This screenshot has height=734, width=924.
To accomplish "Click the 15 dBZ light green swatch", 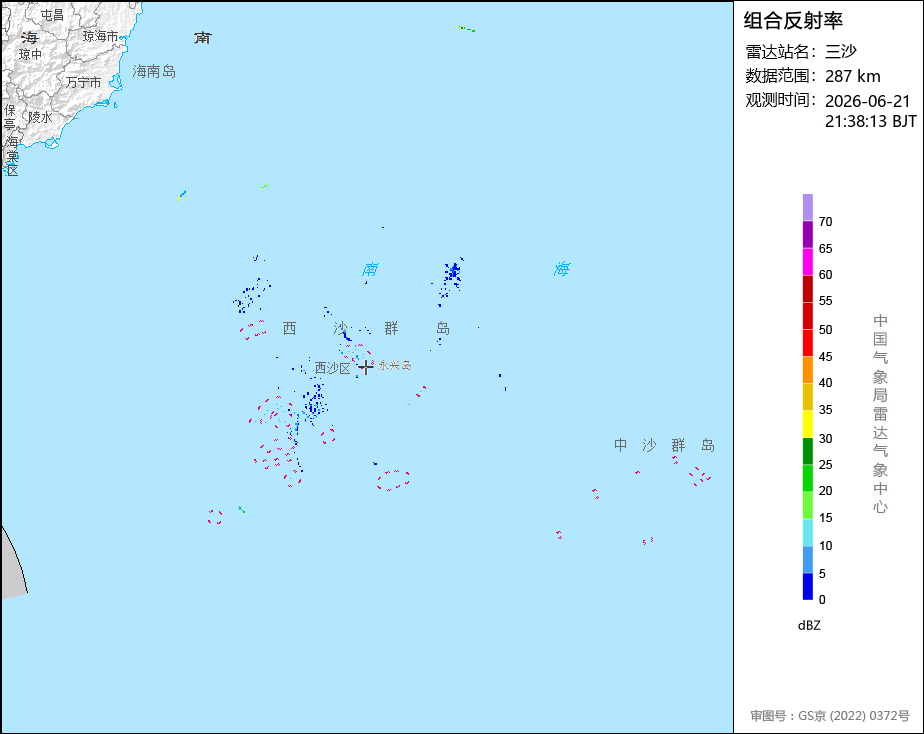I will pyautogui.click(x=808, y=505).
